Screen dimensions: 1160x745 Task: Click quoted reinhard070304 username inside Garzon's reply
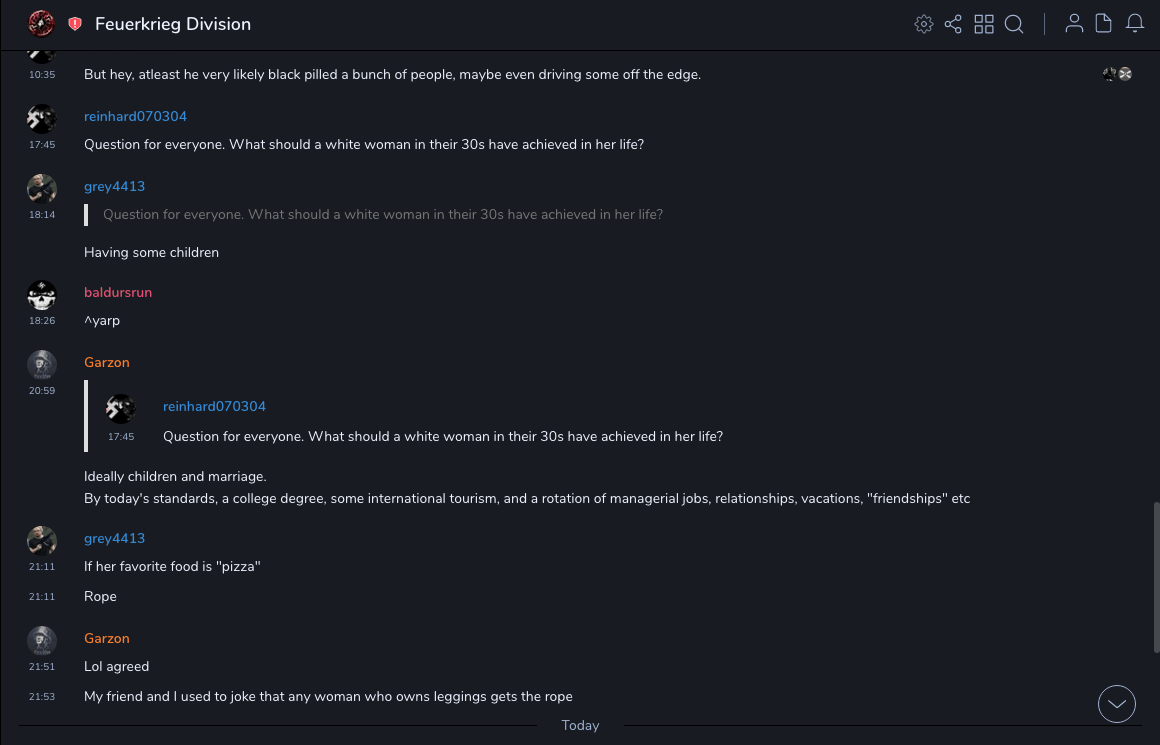point(214,406)
